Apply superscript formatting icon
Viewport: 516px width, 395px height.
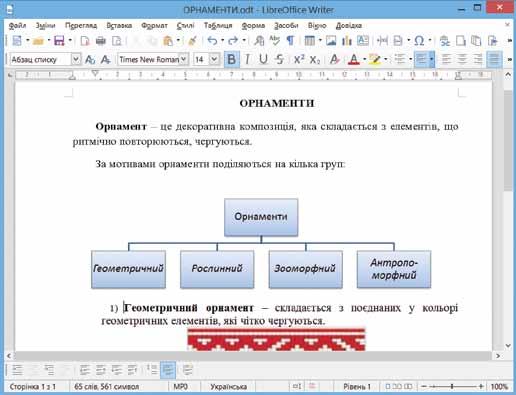[x=299, y=59]
